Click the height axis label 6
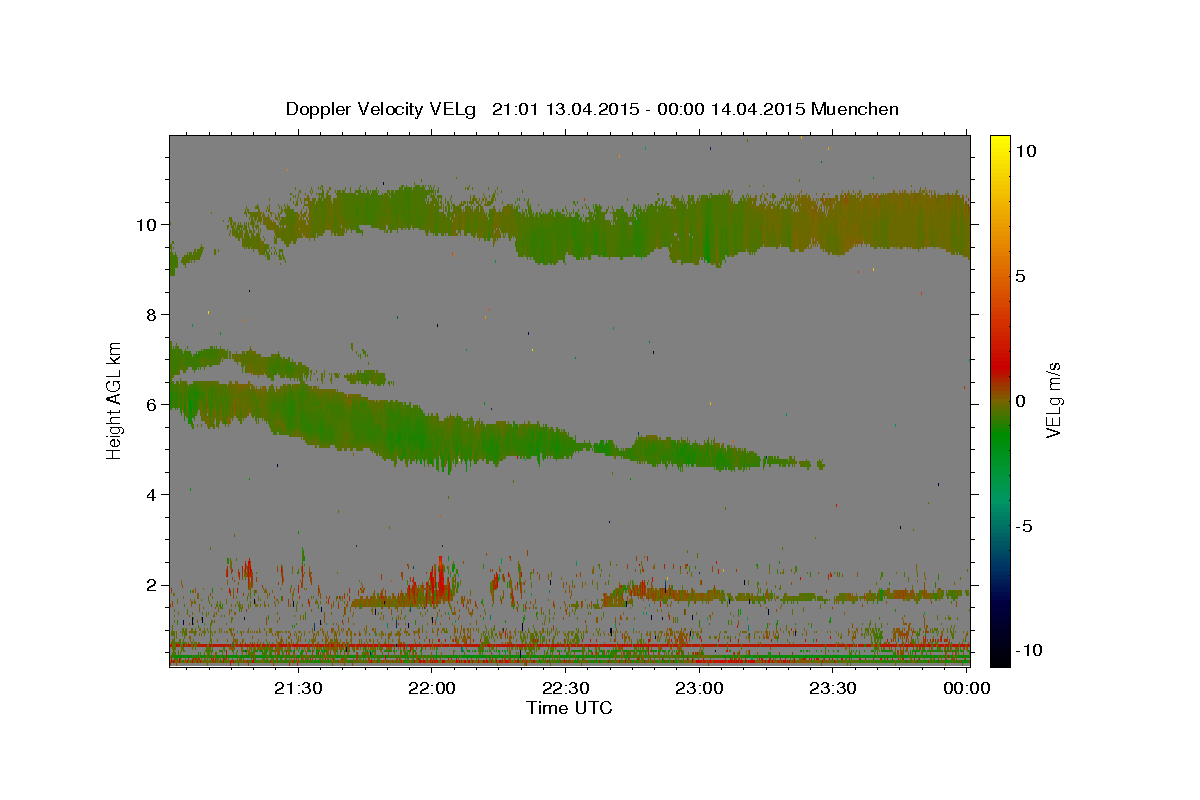 [152, 404]
